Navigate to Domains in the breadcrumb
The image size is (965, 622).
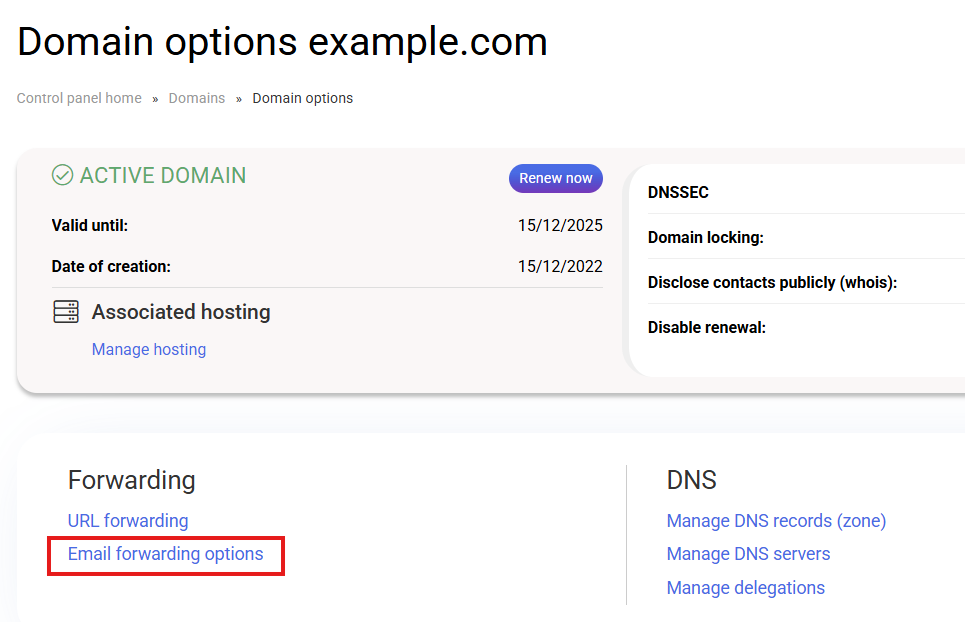(196, 98)
